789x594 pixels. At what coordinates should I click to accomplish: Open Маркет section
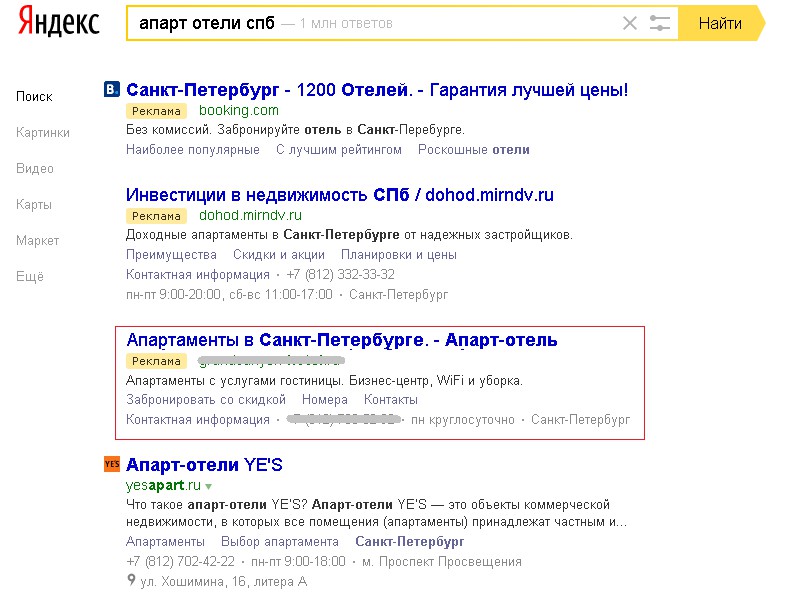coord(38,241)
